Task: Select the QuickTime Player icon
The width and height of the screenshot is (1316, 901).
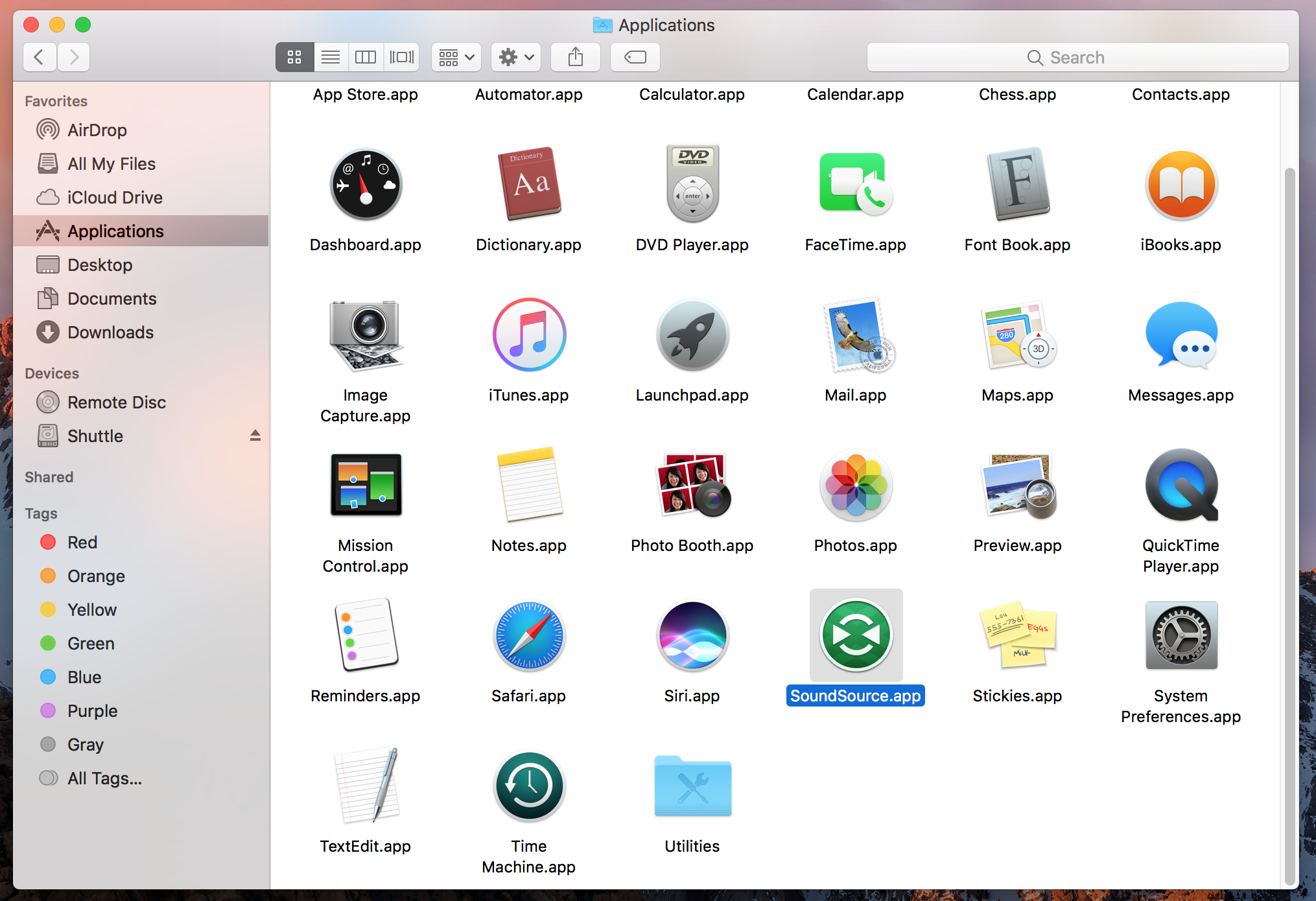Action: pyautogui.click(x=1181, y=485)
